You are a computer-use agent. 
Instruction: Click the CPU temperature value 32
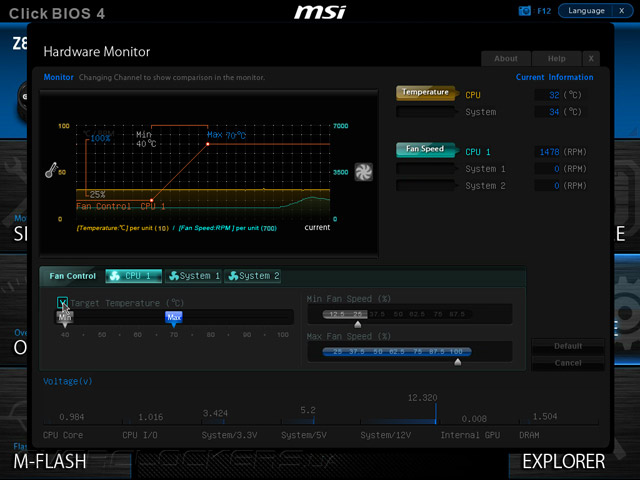[x=553, y=95]
